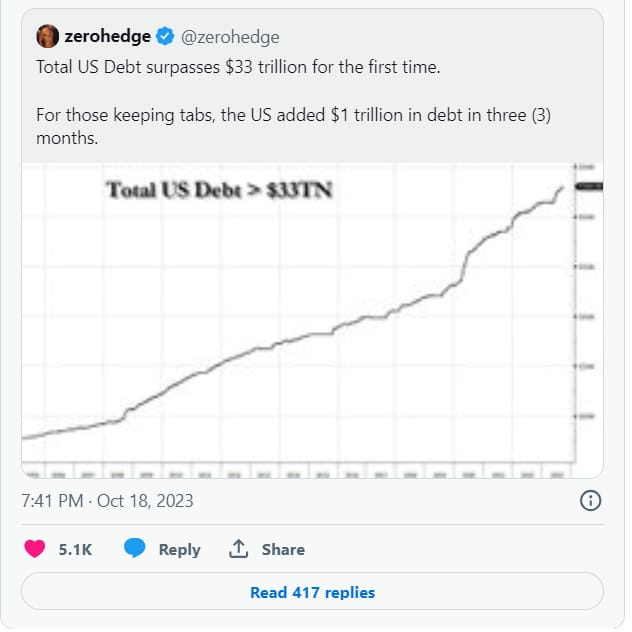Screen dimensions: 632x632
Task: Click the sentence about $1 trillion in three months
Action: 293,126
